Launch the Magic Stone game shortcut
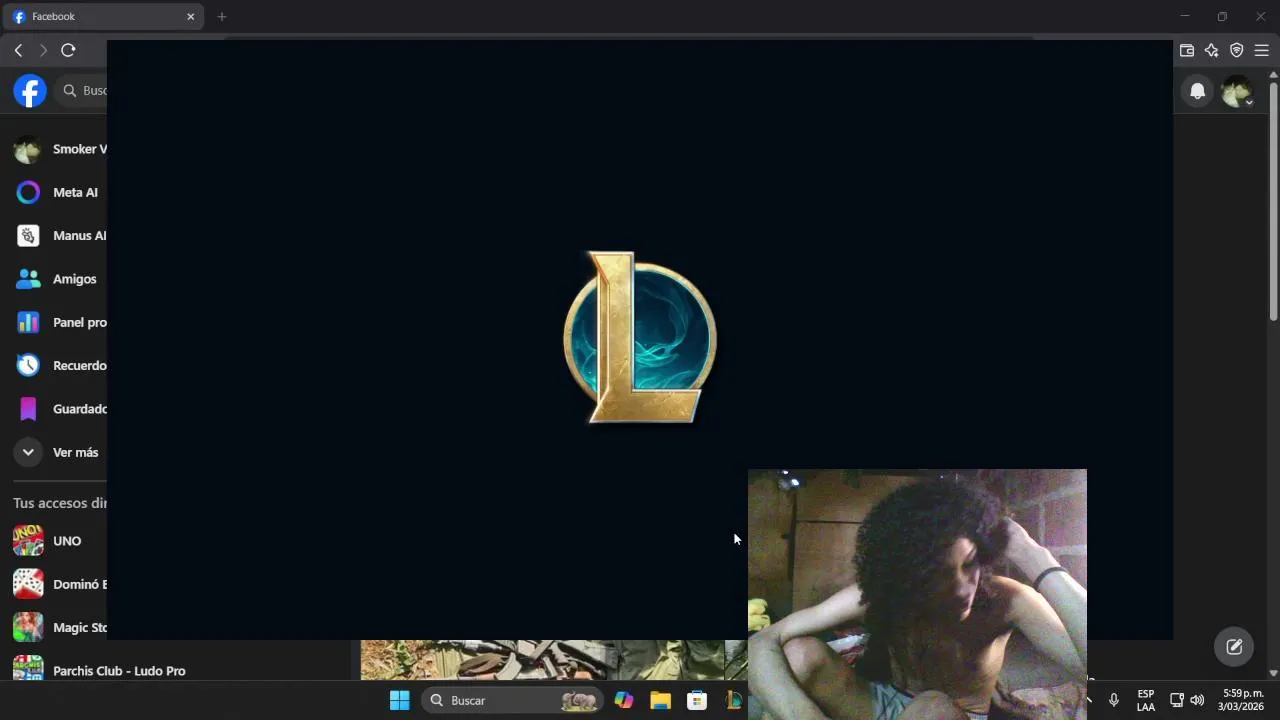This screenshot has width=1280, height=720. [x=60, y=627]
